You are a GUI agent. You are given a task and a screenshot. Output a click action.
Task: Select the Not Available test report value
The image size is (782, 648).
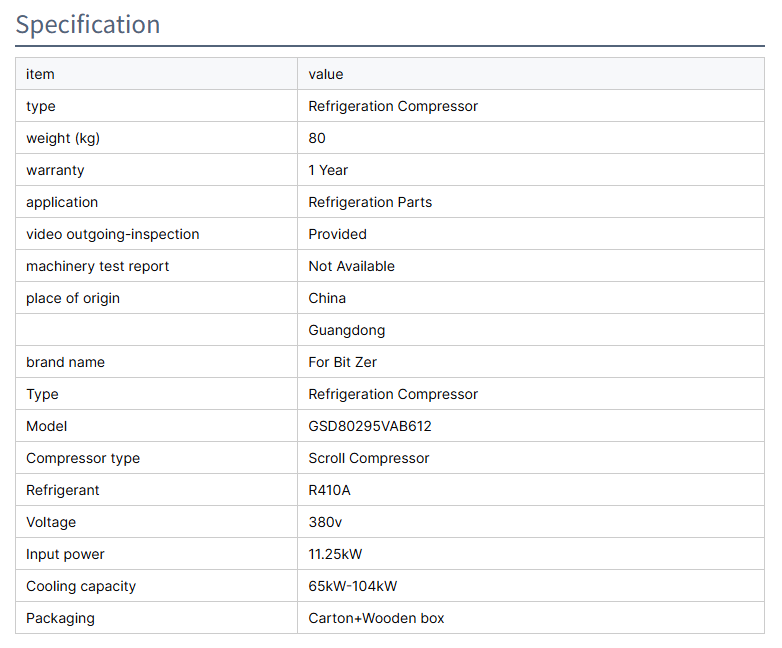(x=352, y=266)
